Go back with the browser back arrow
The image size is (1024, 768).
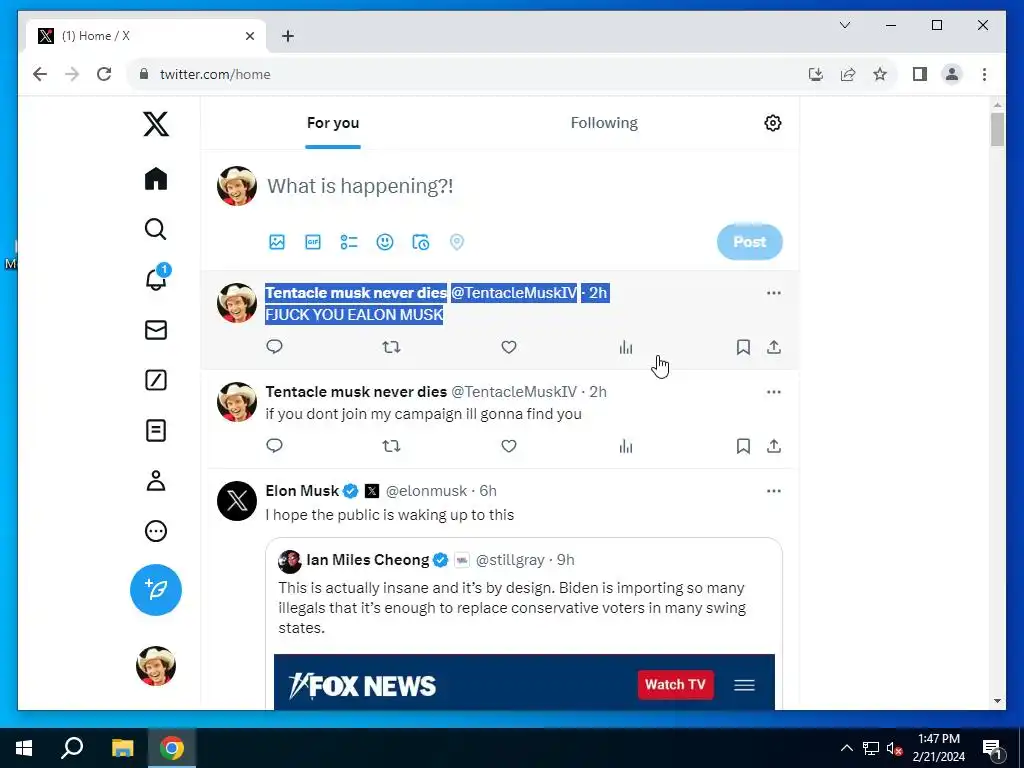40,74
